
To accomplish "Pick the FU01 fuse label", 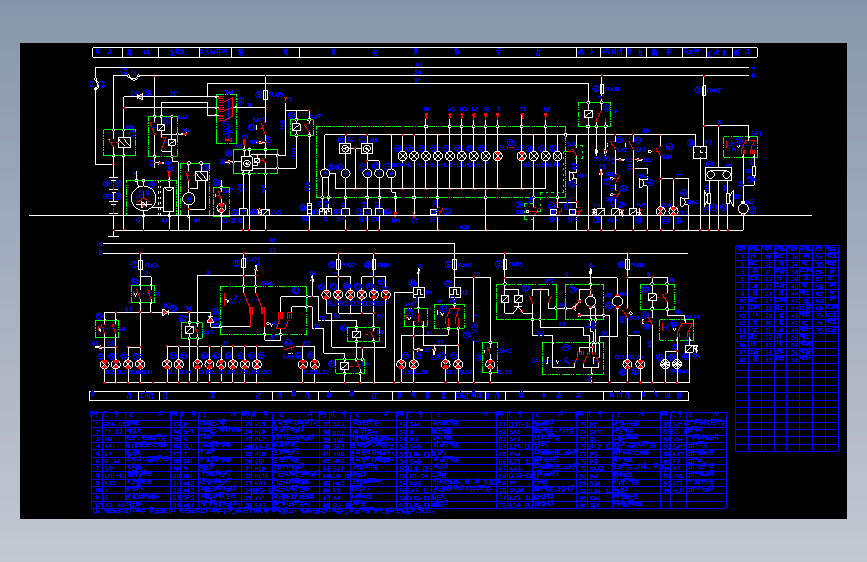I will point(383,265).
